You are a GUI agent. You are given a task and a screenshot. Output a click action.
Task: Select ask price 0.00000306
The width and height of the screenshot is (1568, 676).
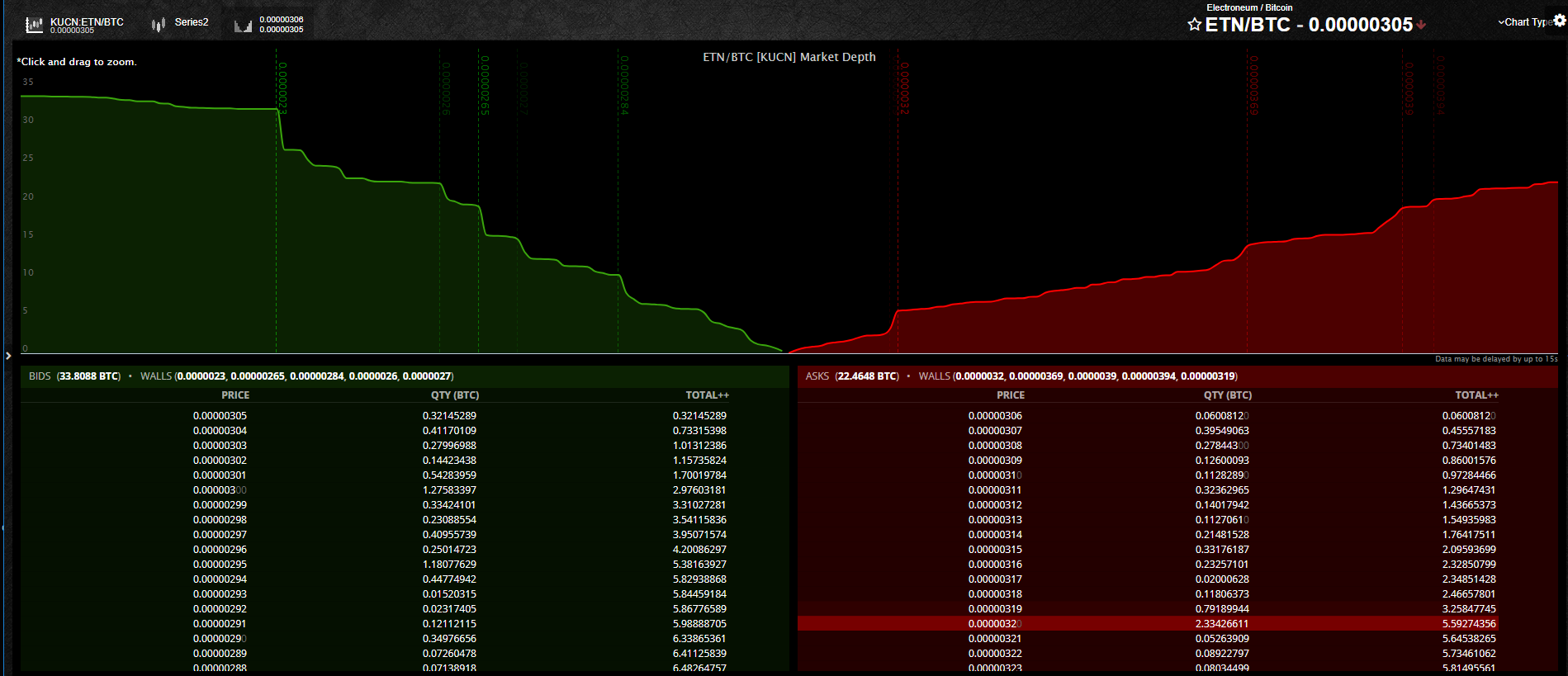(995, 416)
